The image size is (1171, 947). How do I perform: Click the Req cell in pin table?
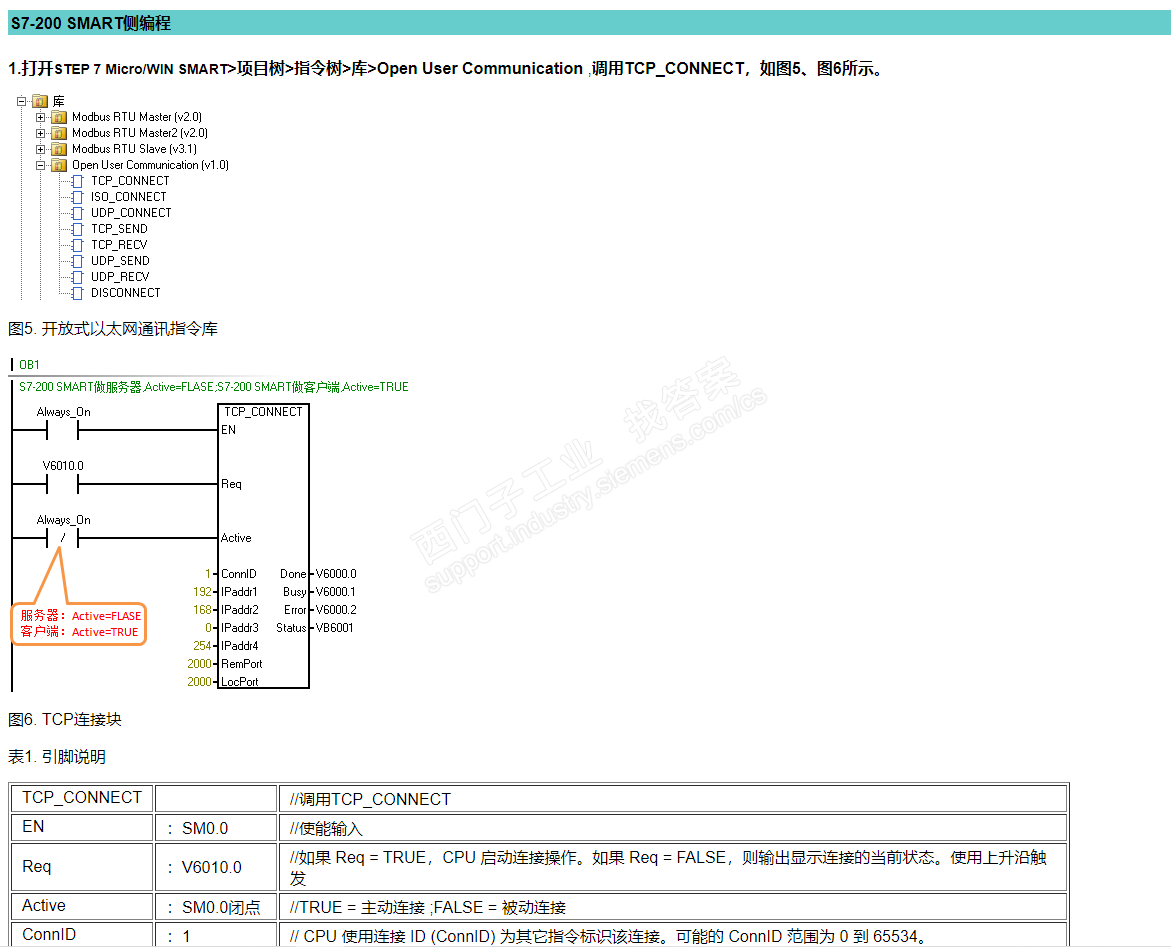(x=82, y=866)
